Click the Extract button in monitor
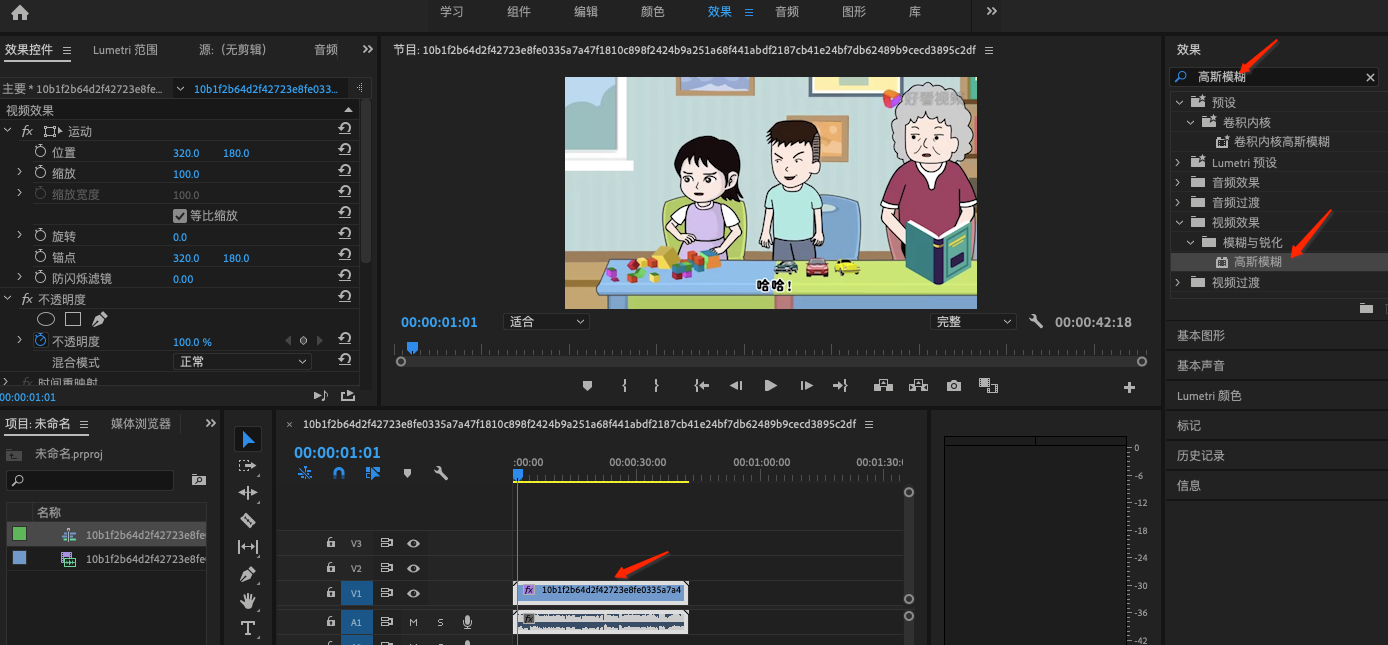Screen dimensions: 1388x645 pos(918,385)
